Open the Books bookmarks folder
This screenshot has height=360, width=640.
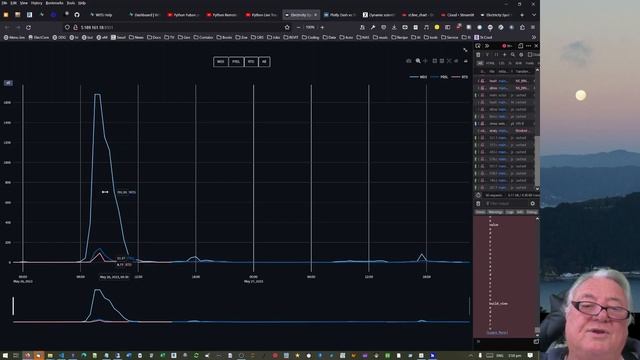(x=224, y=37)
